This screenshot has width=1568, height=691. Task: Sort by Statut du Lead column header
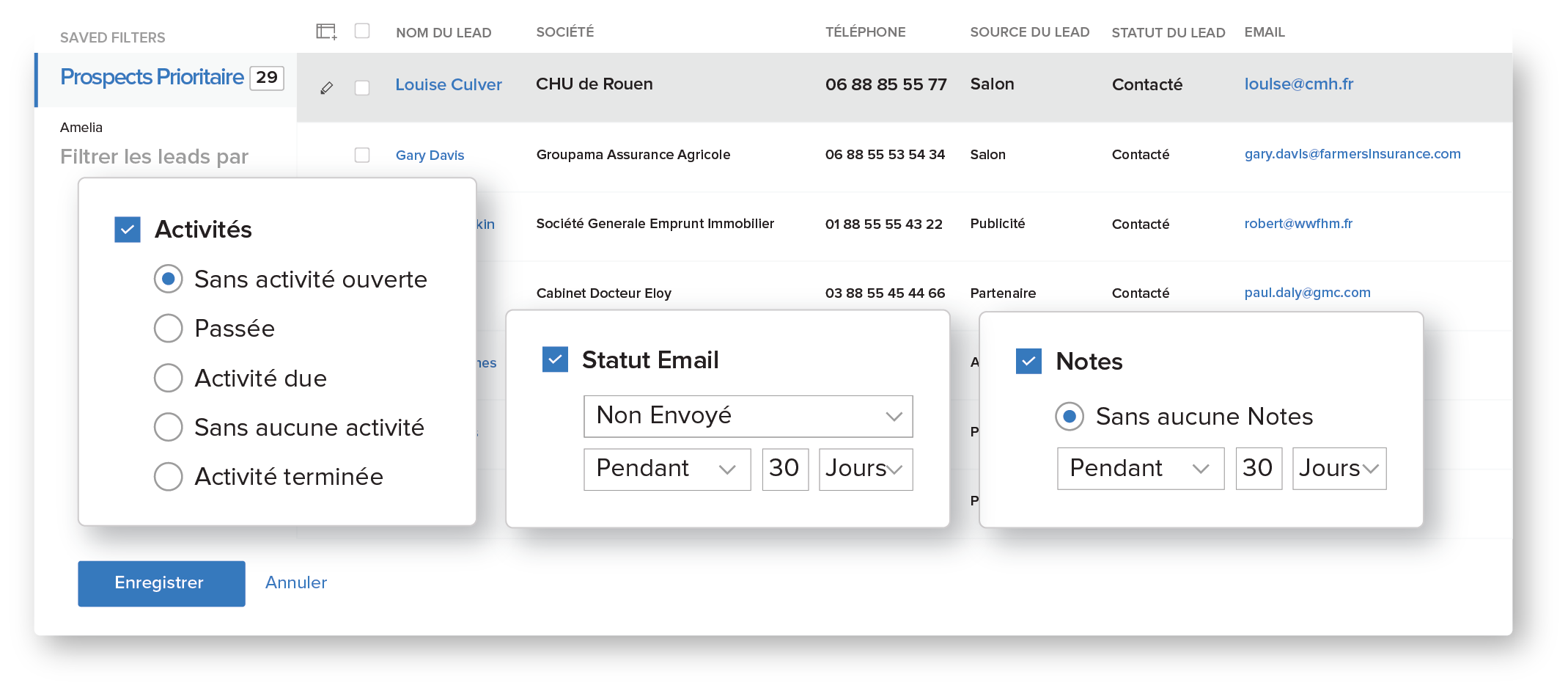click(x=1168, y=32)
